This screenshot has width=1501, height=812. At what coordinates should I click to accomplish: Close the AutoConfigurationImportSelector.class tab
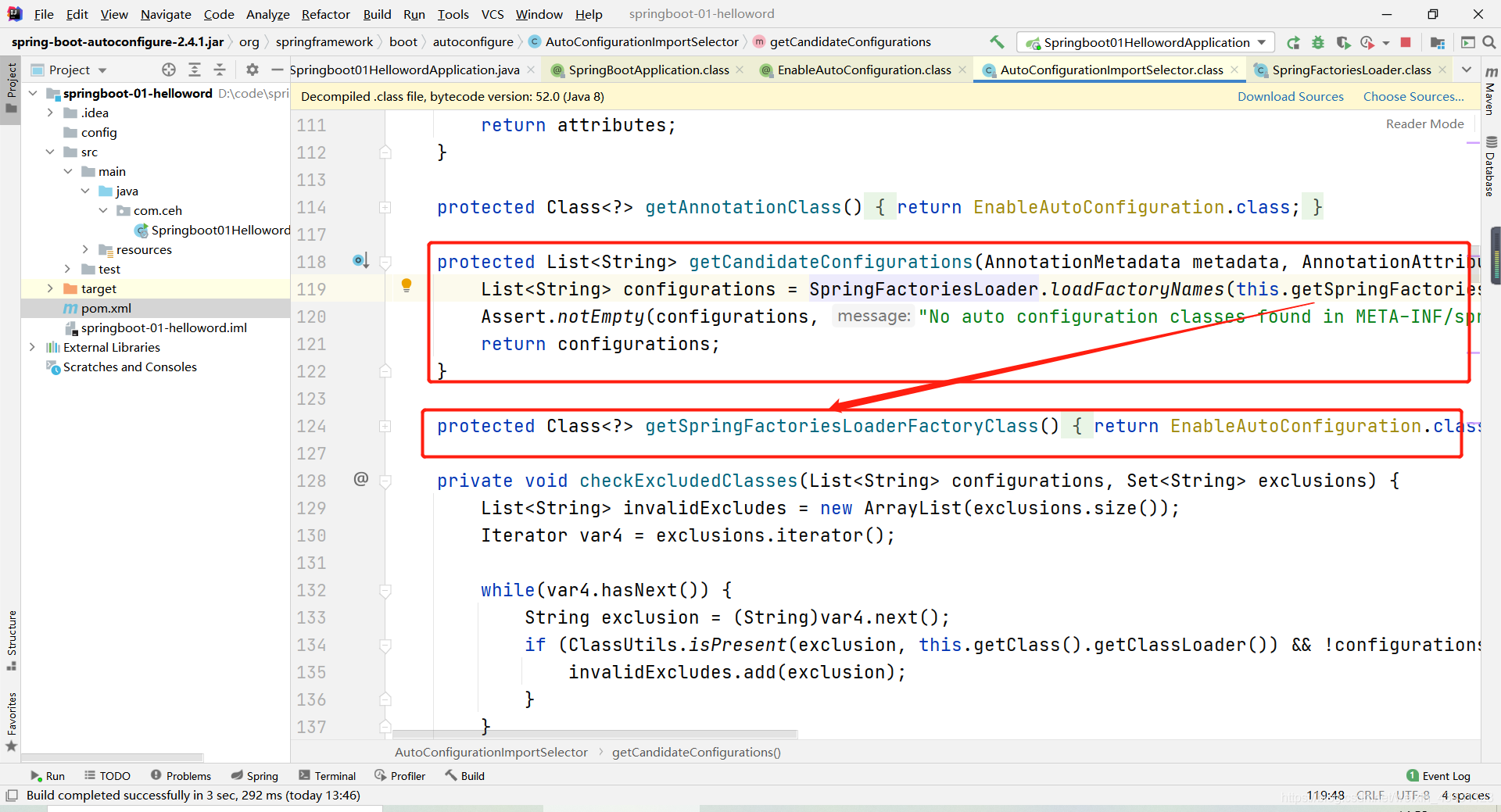click(x=1234, y=70)
